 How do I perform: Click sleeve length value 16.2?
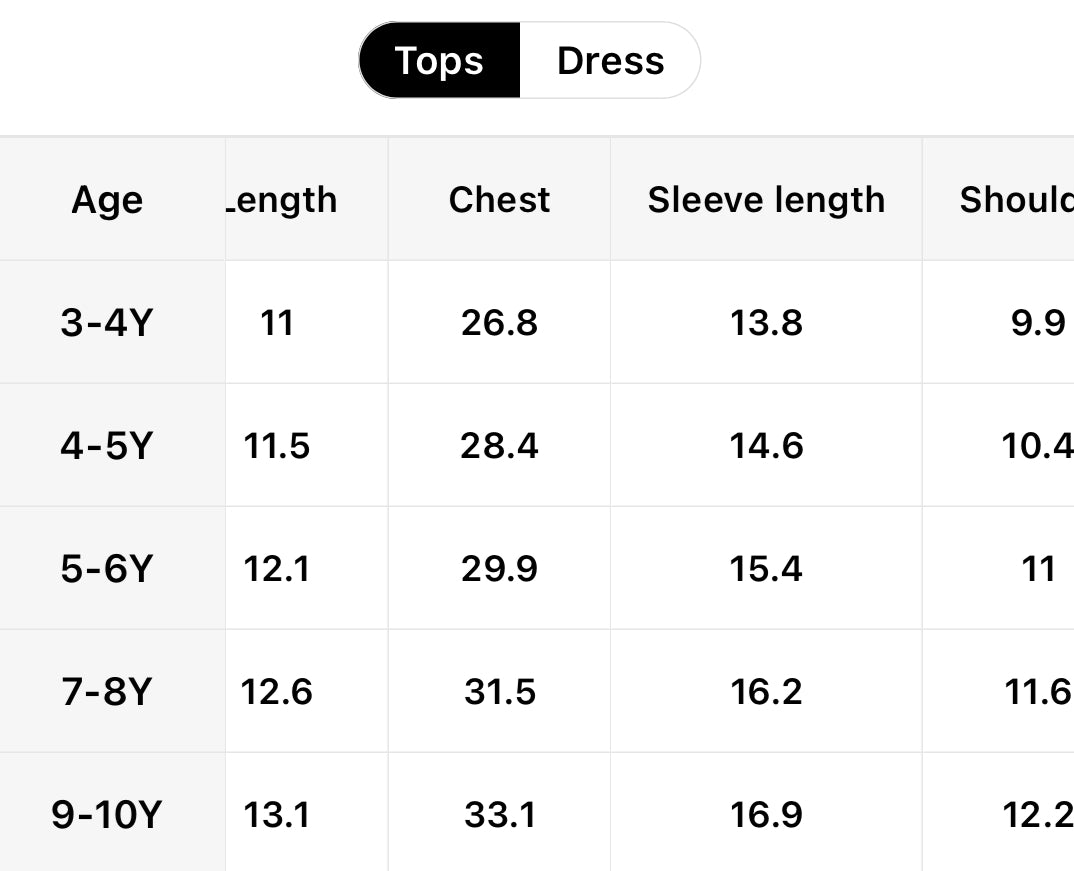(x=766, y=692)
